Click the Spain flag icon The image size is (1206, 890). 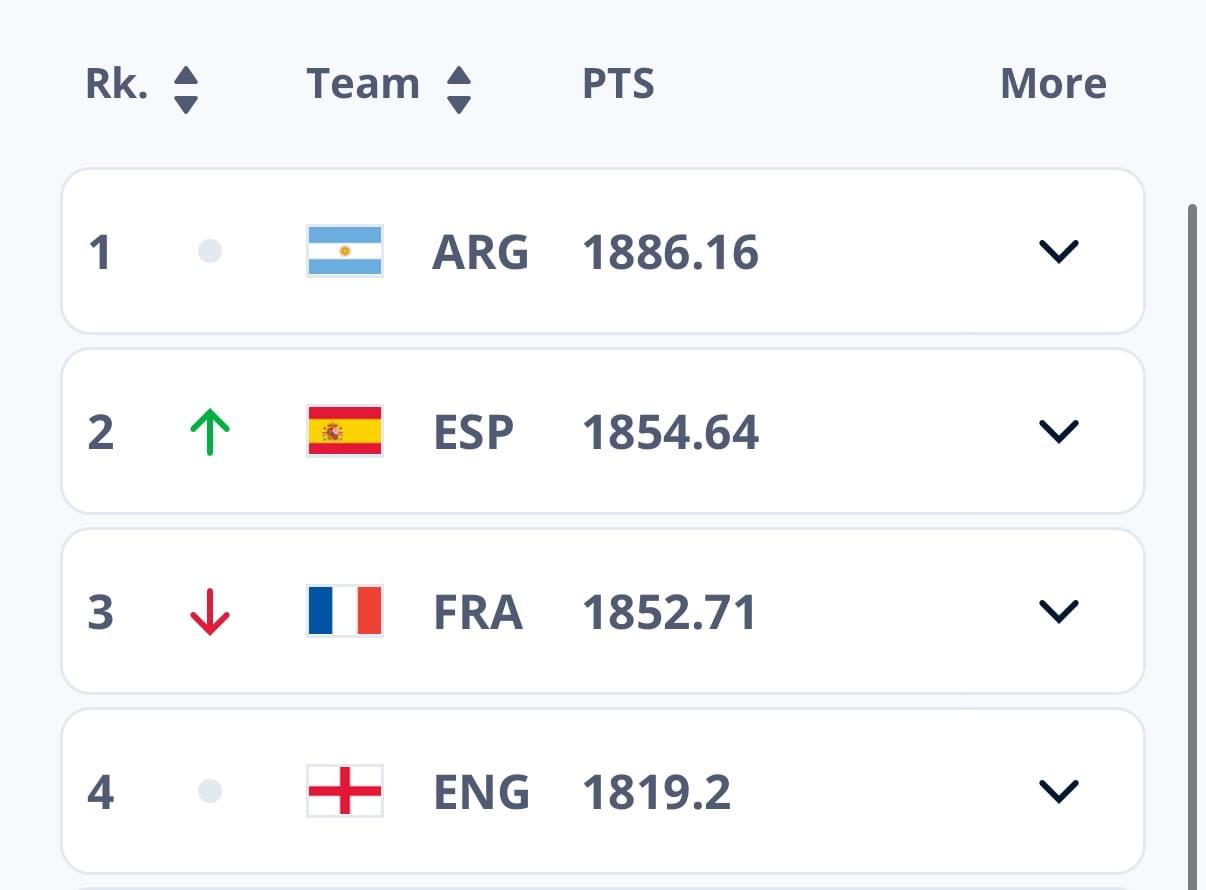point(345,431)
